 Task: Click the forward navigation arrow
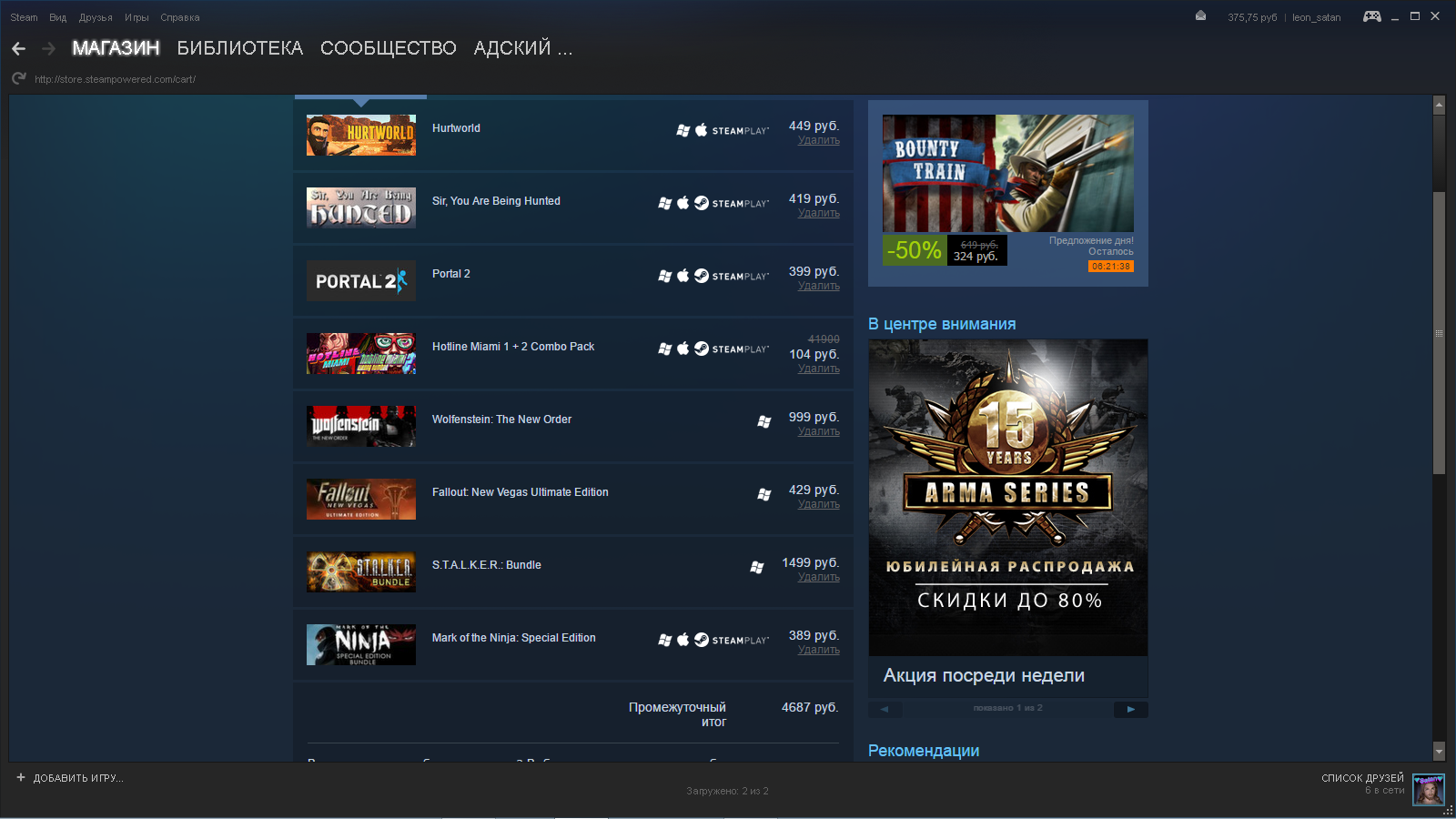49,48
